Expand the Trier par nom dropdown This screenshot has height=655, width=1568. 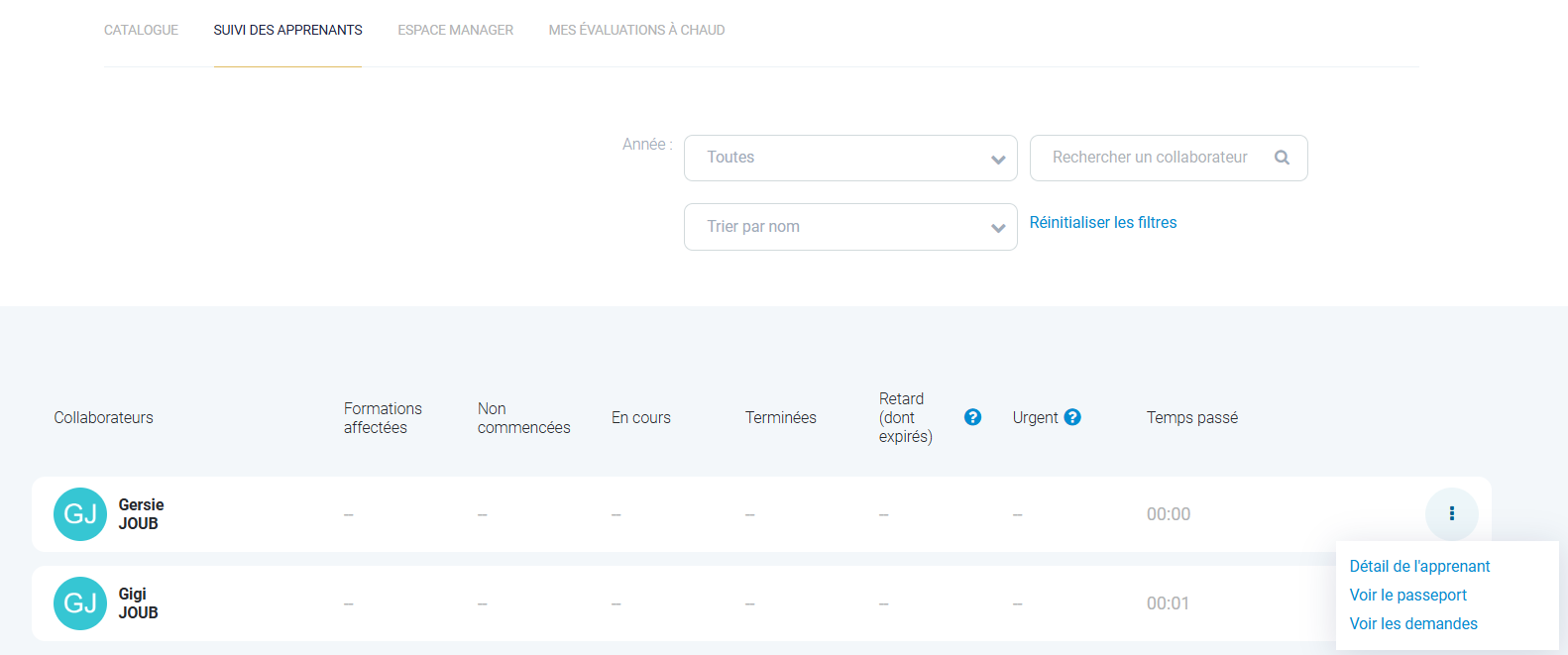(849, 227)
